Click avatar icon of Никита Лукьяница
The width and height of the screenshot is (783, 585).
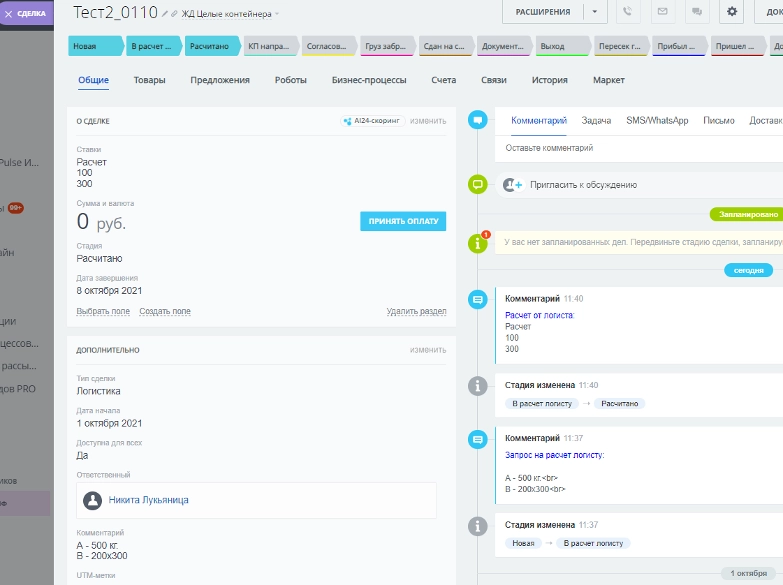point(93,500)
